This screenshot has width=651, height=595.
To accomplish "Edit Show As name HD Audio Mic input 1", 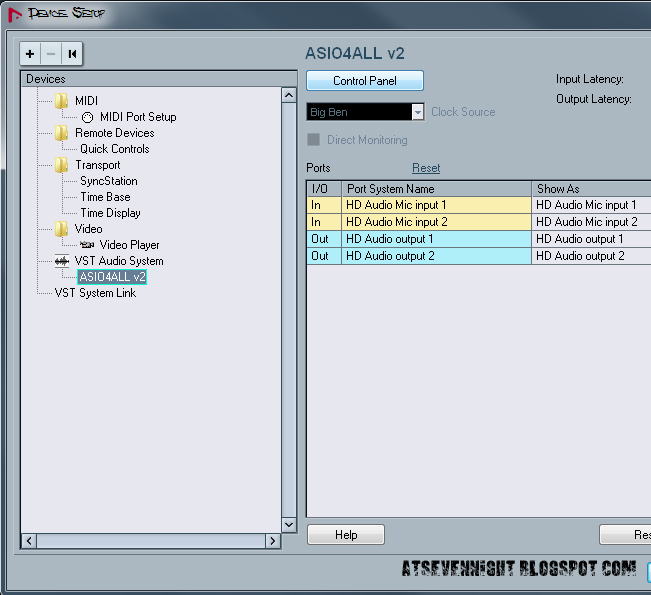I will coord(592,205).
